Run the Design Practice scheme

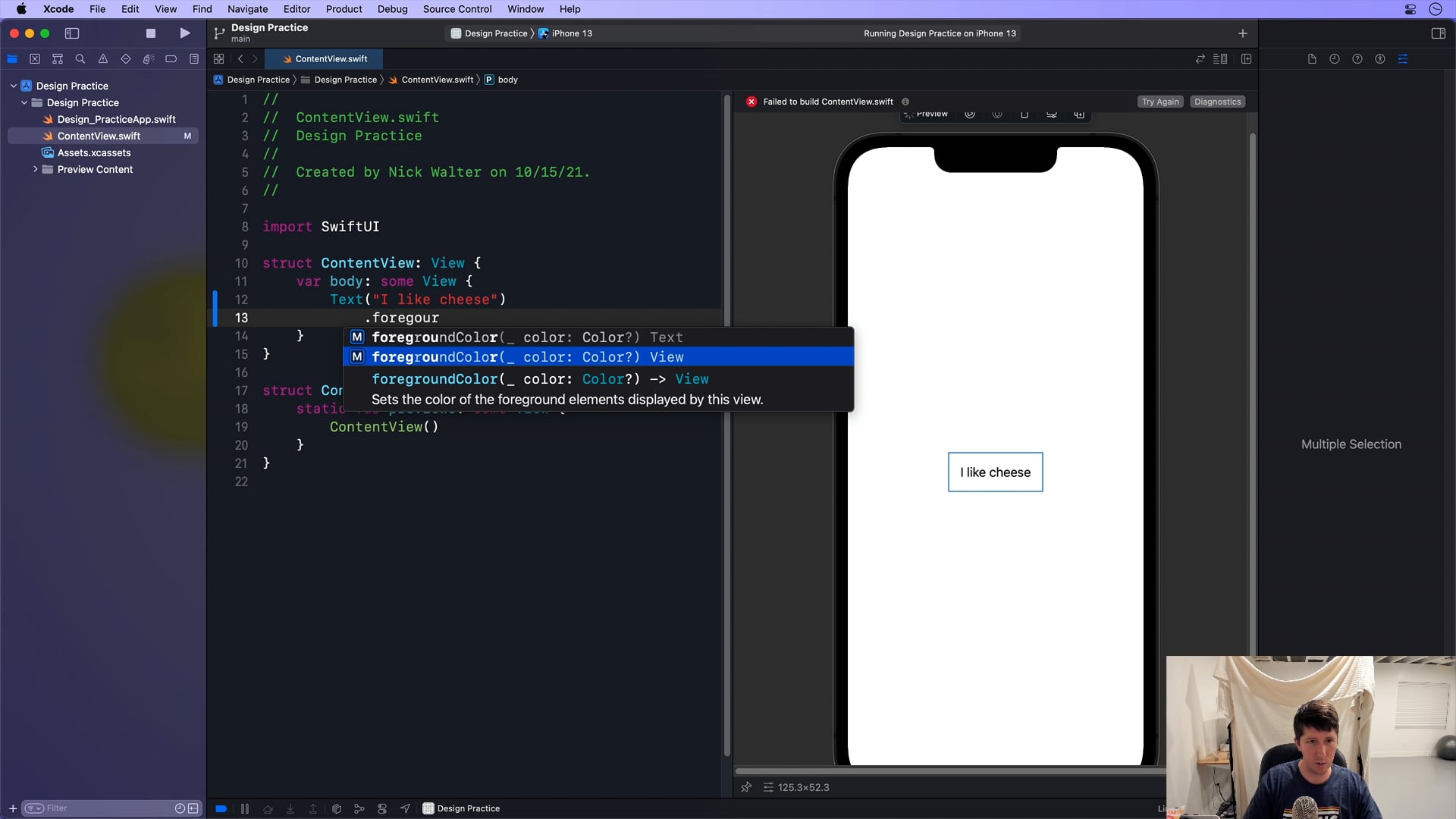(x=184, y=33)
